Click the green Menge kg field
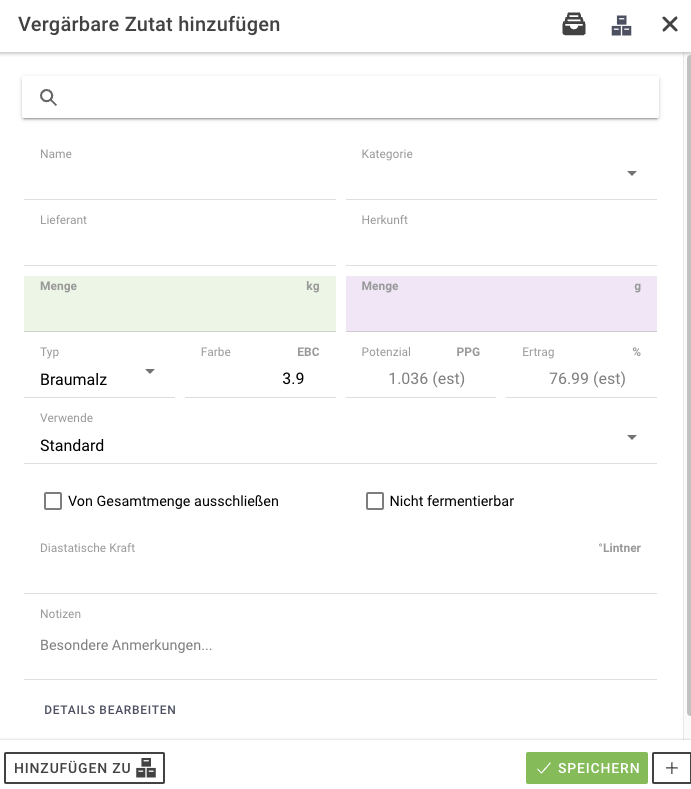 point(180,310)
